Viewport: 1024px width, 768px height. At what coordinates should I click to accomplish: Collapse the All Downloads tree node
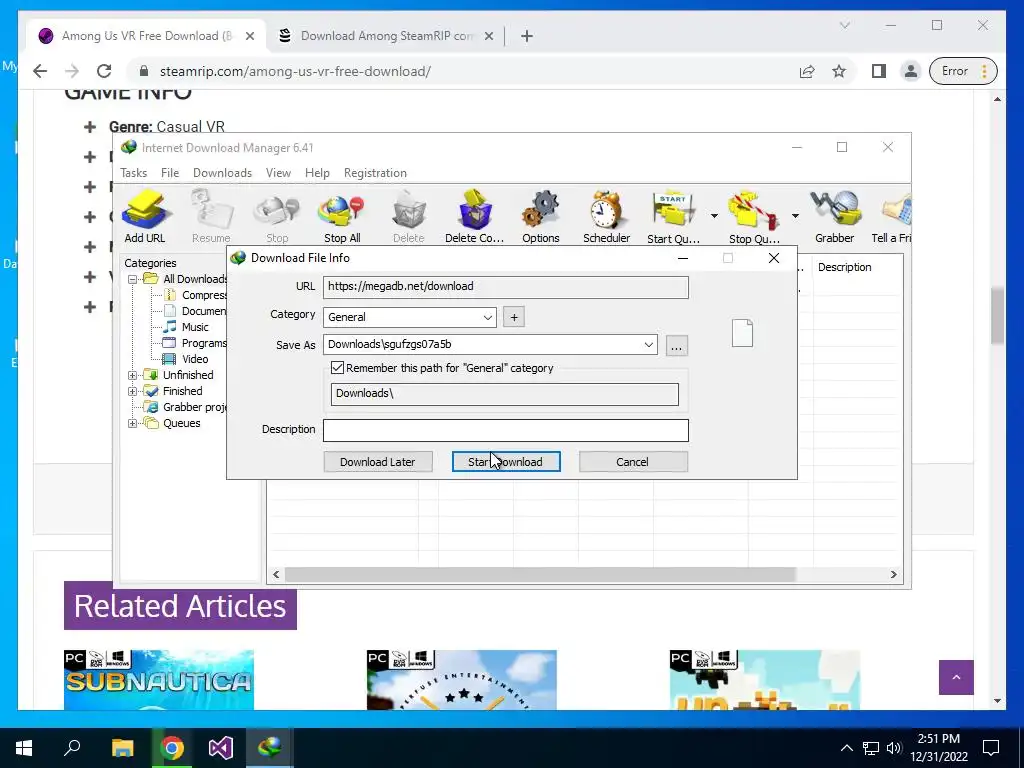pyautogui.click(x=132, y=279)
